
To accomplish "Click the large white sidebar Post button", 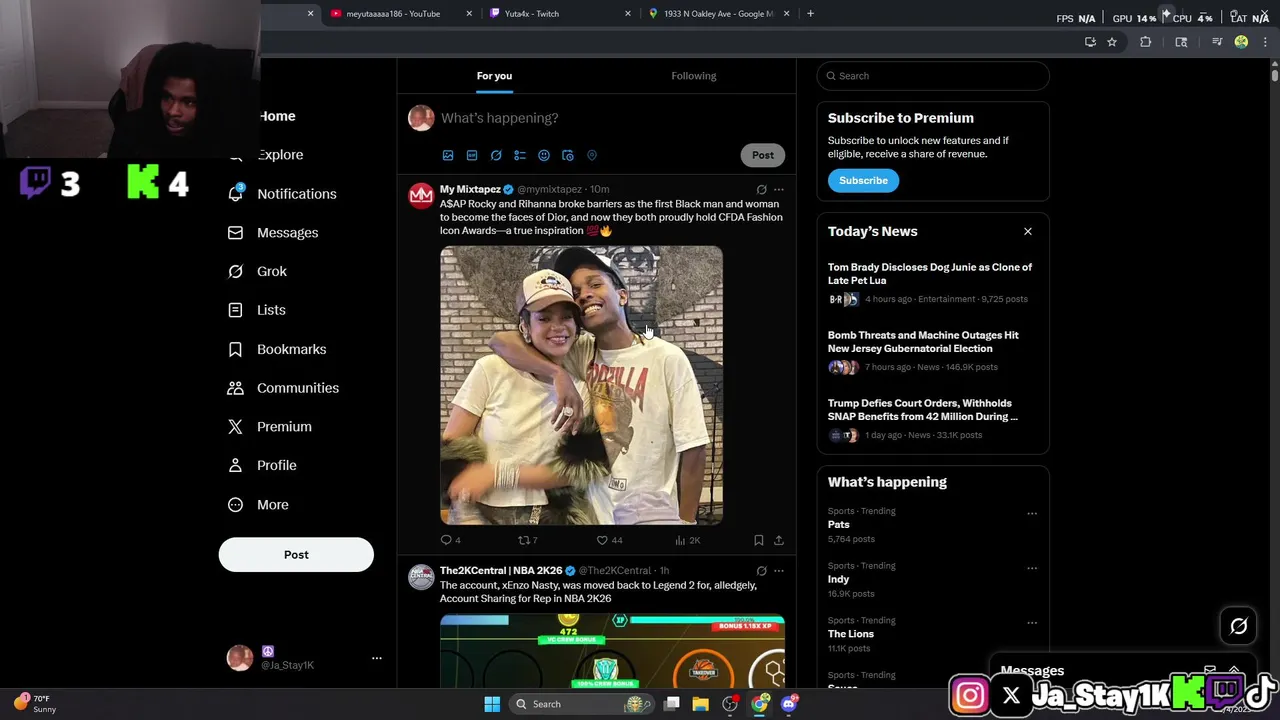I will click(296, 555).
